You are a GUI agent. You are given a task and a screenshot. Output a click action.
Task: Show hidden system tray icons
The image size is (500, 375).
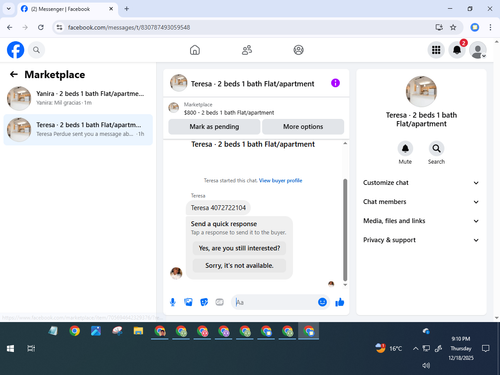coord(415,349)
